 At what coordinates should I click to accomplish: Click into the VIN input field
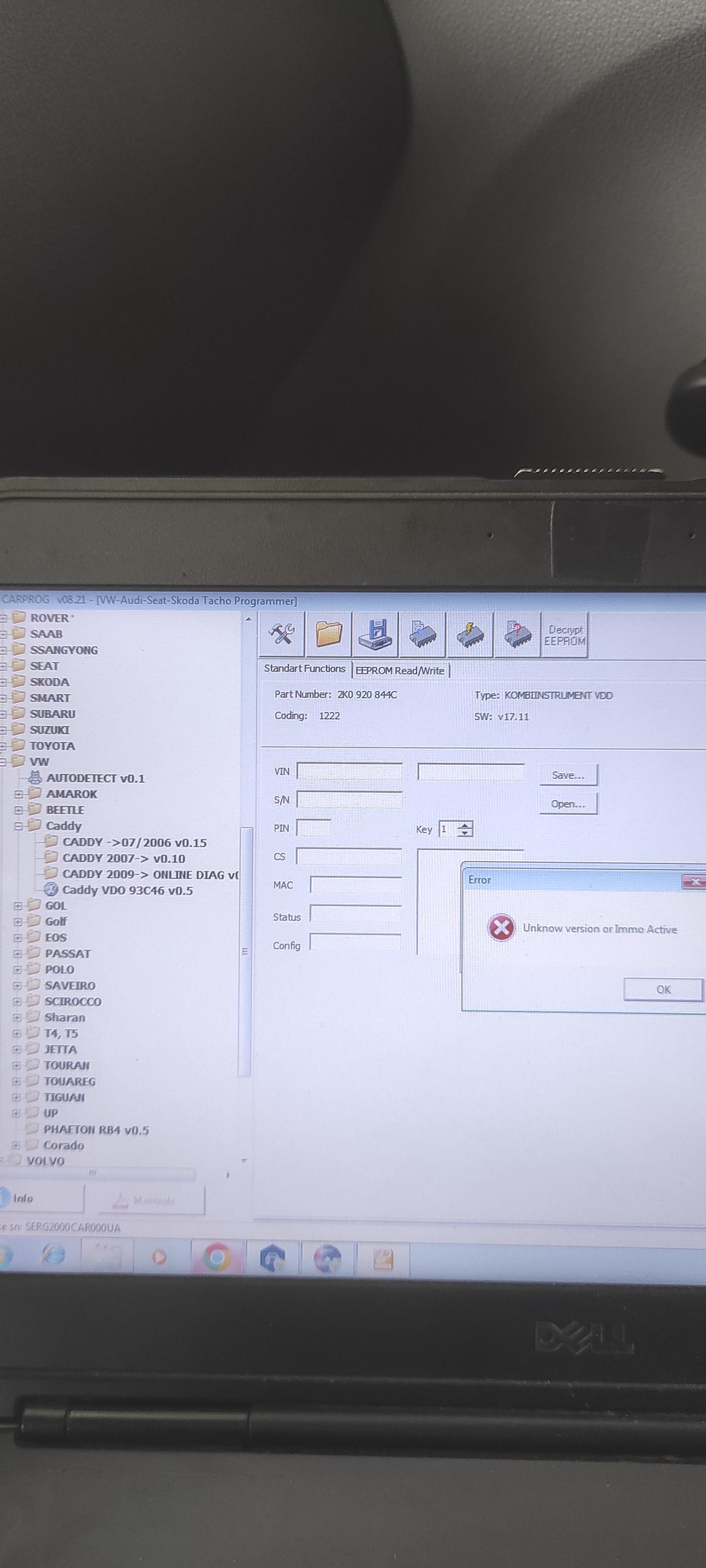tap(350, 771)
